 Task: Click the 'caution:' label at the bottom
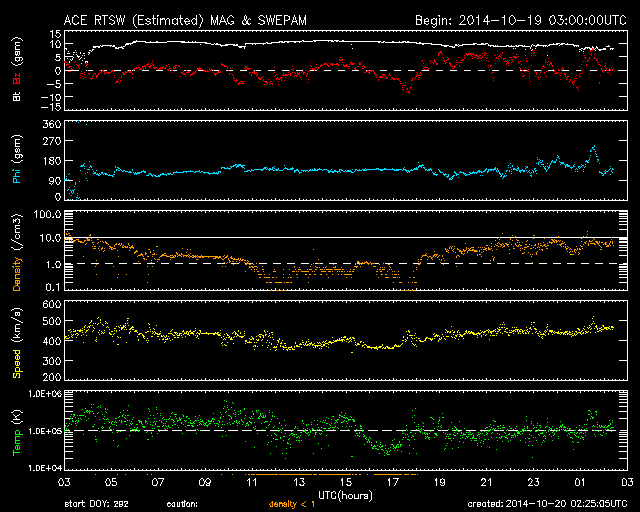pyautogui.click(x=182, y=505)
